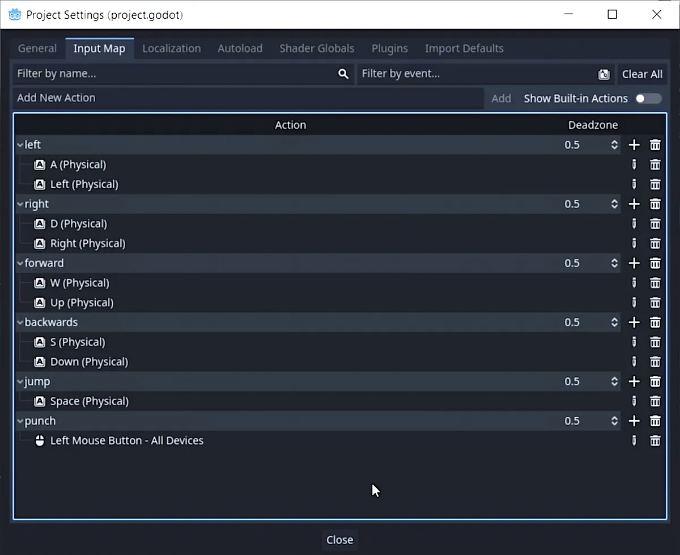Select the Space (Physical) row

tap(318, 401)
